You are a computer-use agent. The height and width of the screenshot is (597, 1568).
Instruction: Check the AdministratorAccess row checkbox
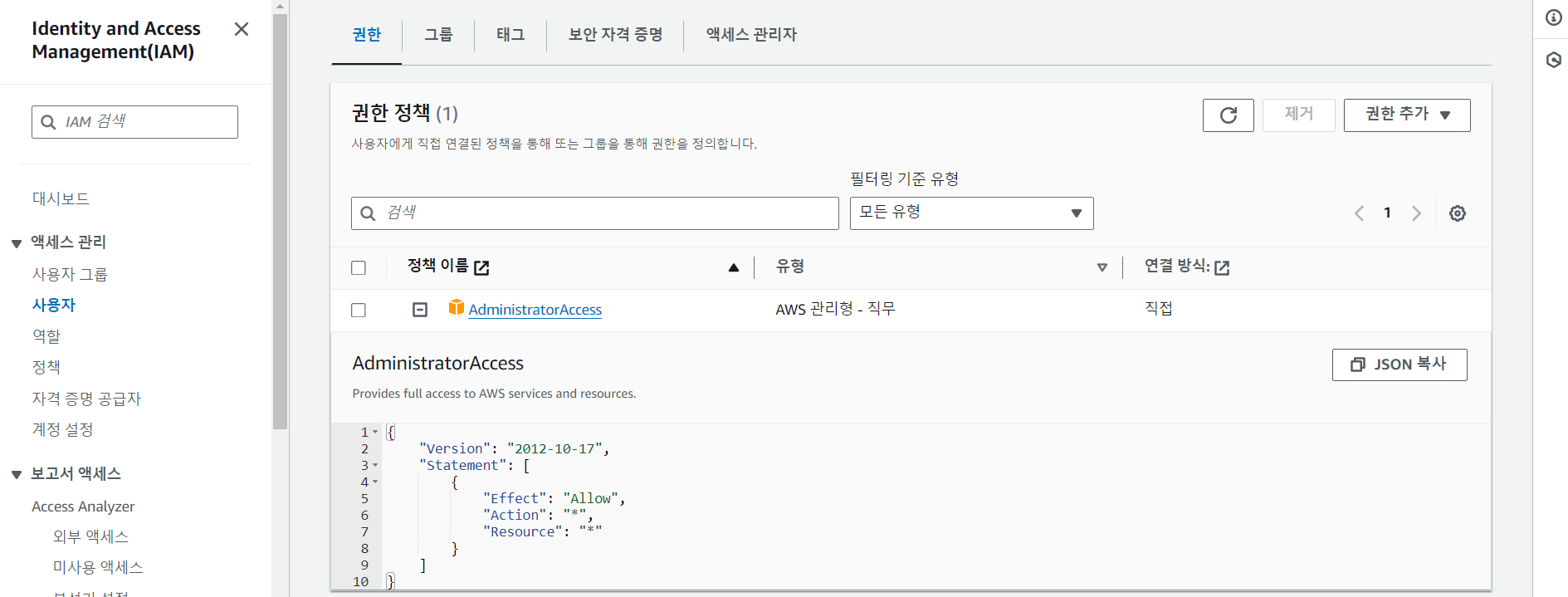point(359,310)
